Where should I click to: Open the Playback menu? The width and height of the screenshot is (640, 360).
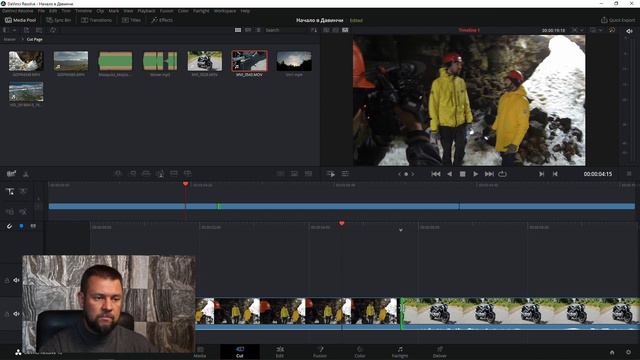tap(146, 11)
